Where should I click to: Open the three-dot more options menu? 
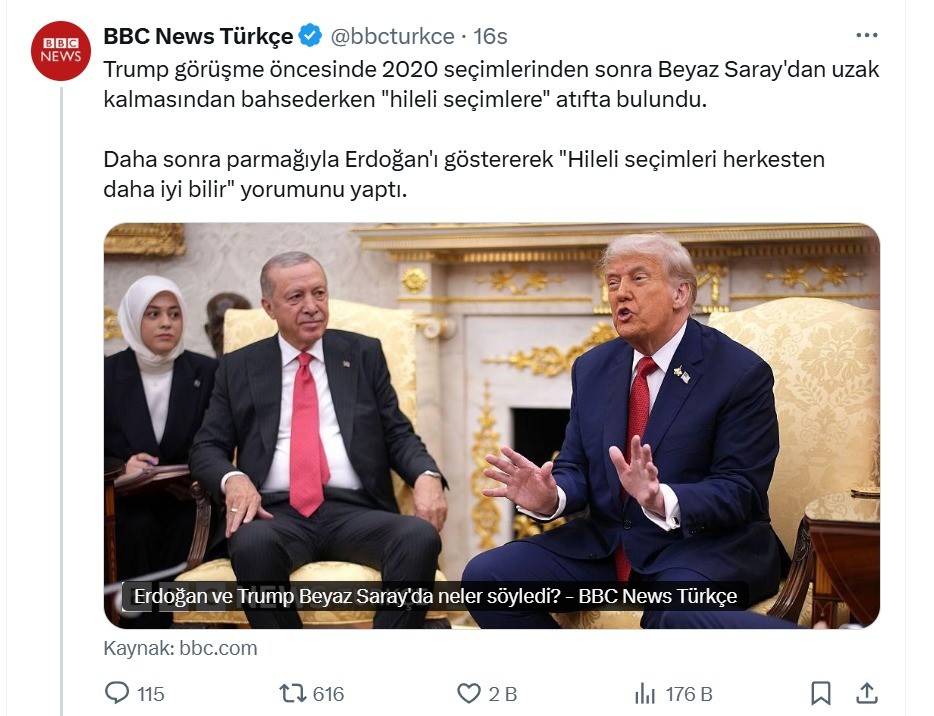click(867, 35)
